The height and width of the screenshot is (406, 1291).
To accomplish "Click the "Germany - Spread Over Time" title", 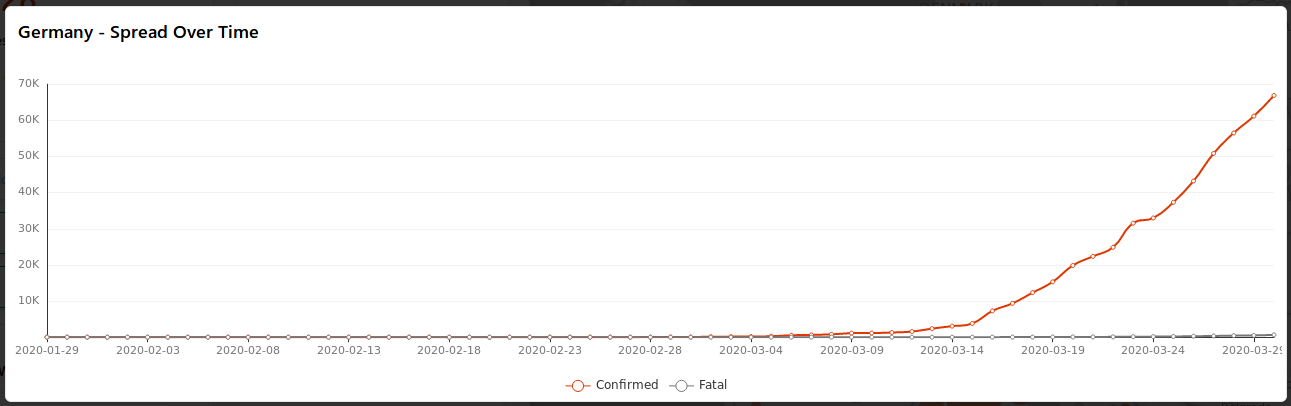I will pos(138,33).
